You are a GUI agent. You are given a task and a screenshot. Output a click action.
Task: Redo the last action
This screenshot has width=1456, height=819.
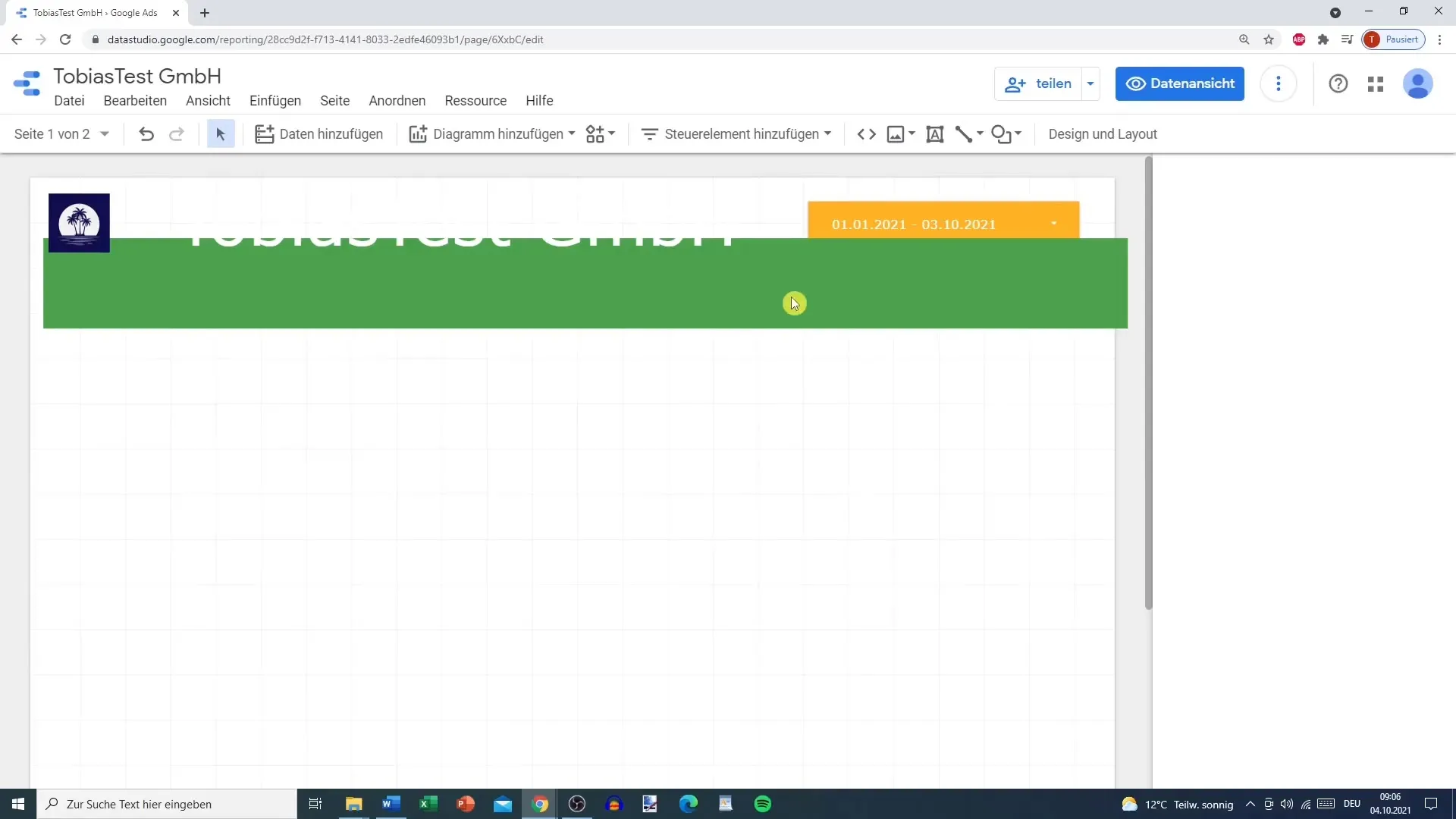pos(177,134)
